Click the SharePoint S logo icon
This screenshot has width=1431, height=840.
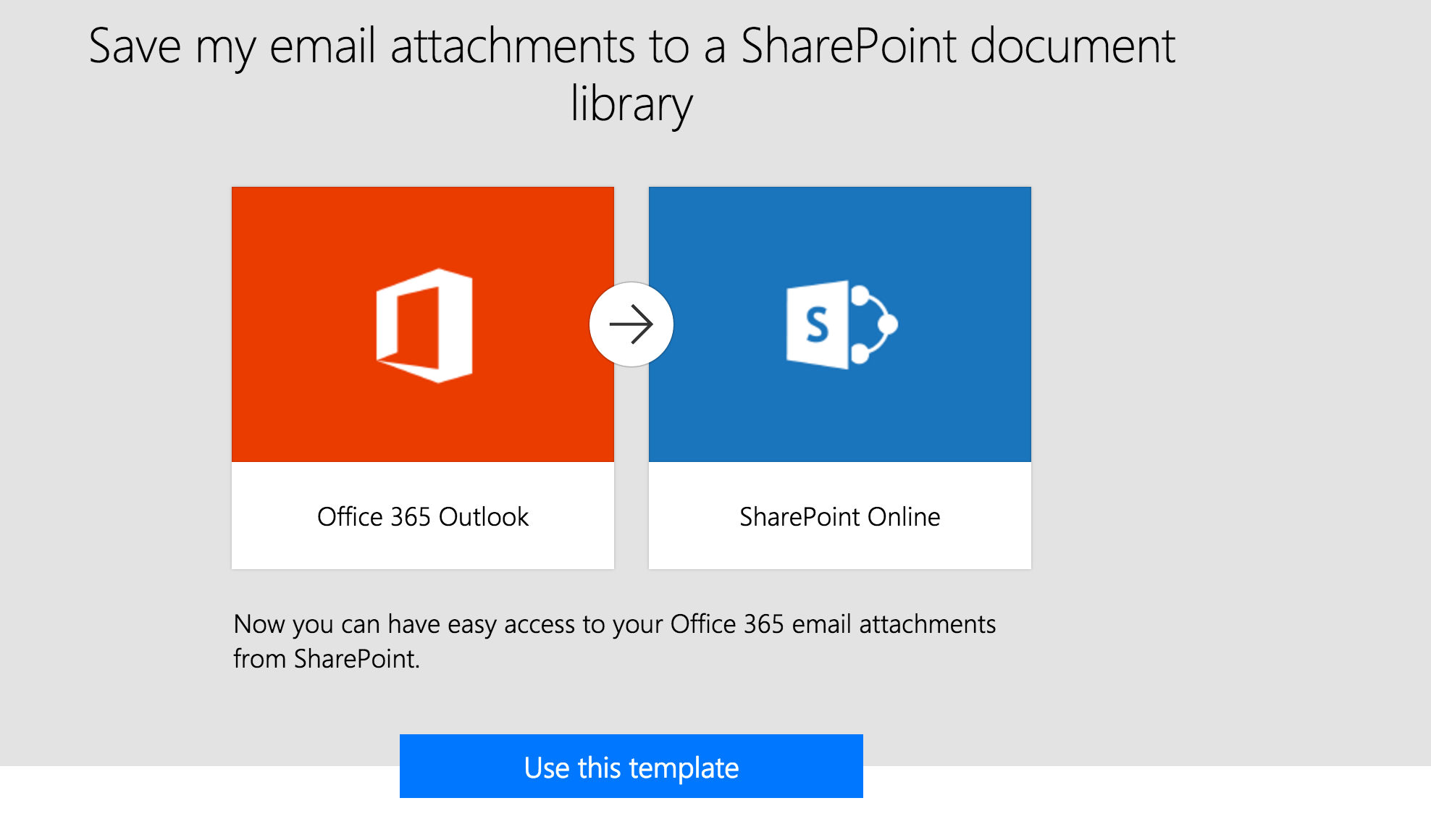842,324
